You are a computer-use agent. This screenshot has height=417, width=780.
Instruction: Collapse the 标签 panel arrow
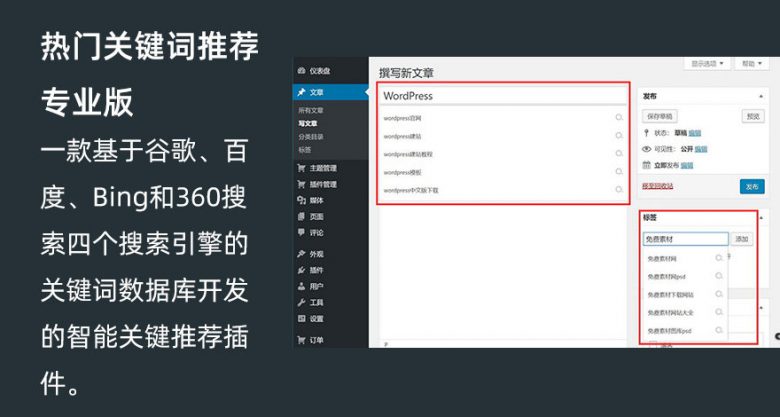coord(761,218)
